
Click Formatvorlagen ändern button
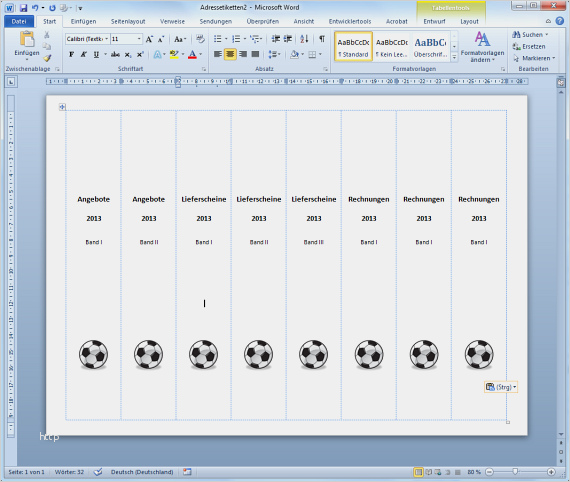click(x=482, y=47)
